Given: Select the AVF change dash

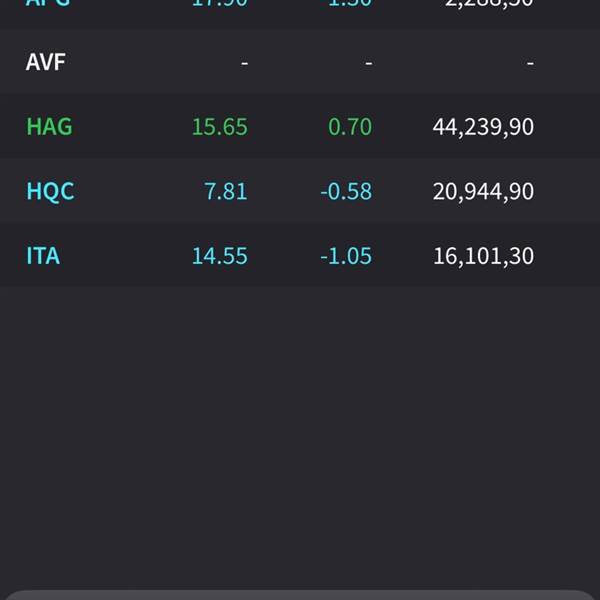Looking at the screenshot, I should coord(368,62).
